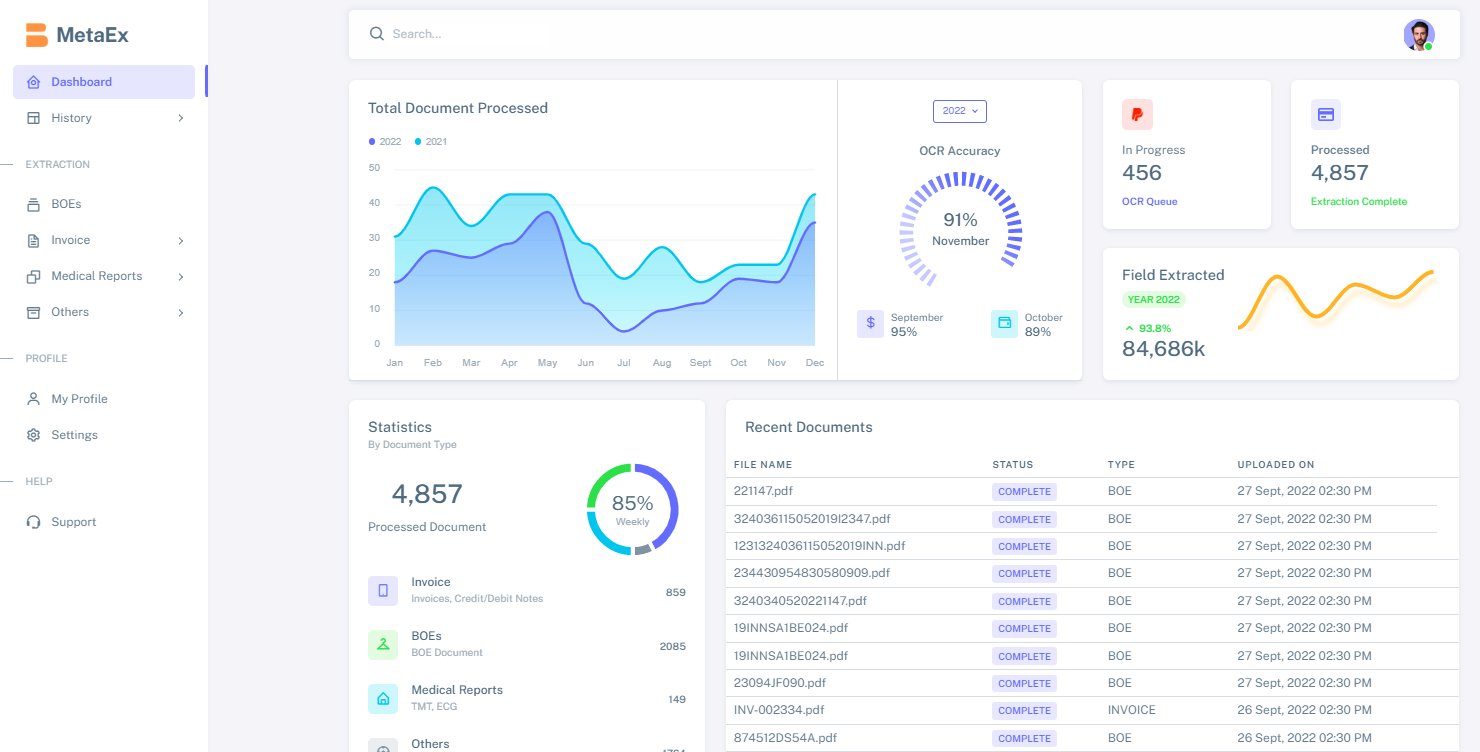The image size is (1480, 752).
Task: Click the Processed credit card icon
Action: tap(1326, 114)
